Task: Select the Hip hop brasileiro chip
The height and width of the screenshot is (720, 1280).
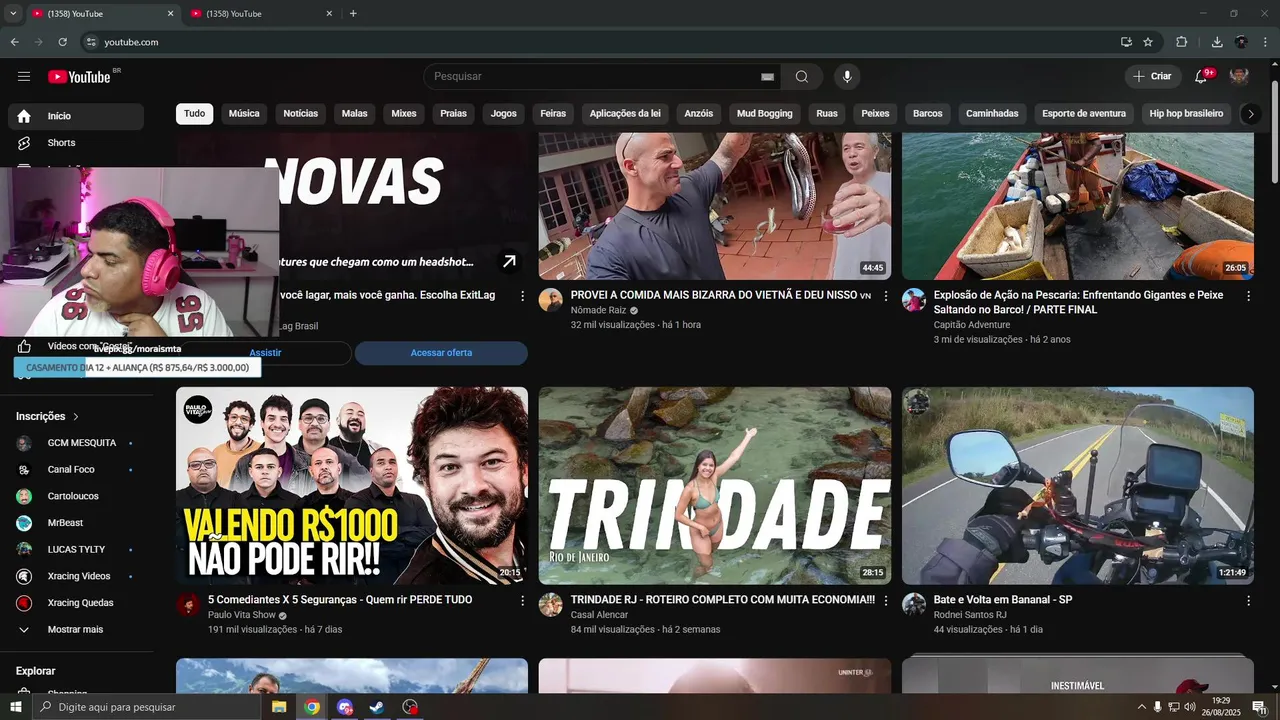Action: click(x=1186, y=114)
